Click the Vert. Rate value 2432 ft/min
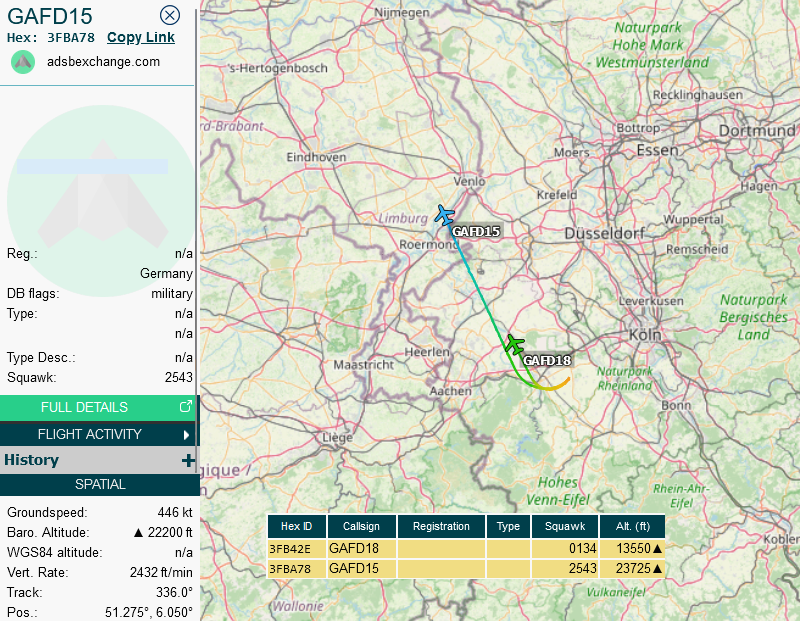The height and width of the screenshot is (621, 800). coord(161,573)
